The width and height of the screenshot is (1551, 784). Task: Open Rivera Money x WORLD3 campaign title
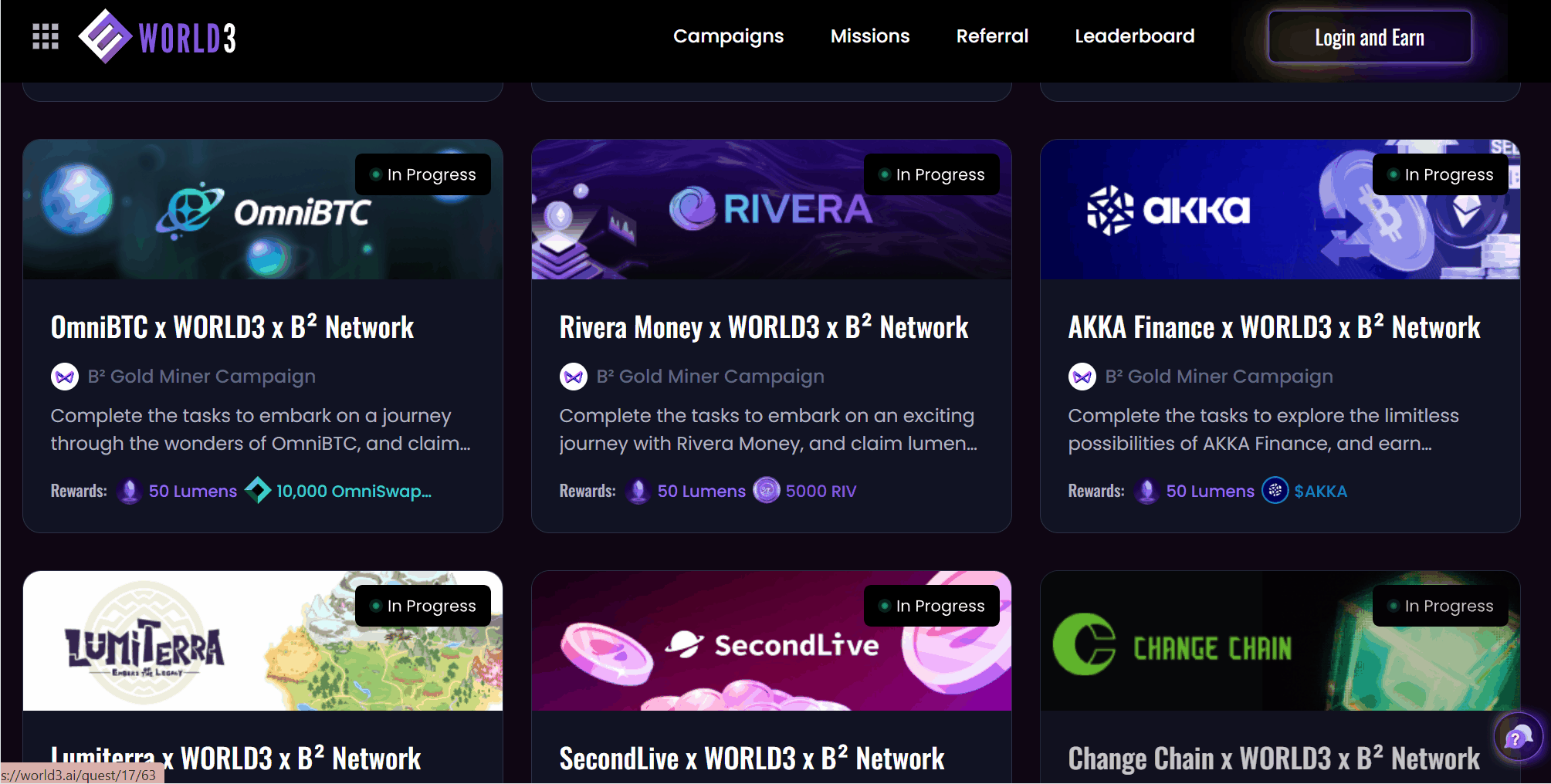click(764, 328)
